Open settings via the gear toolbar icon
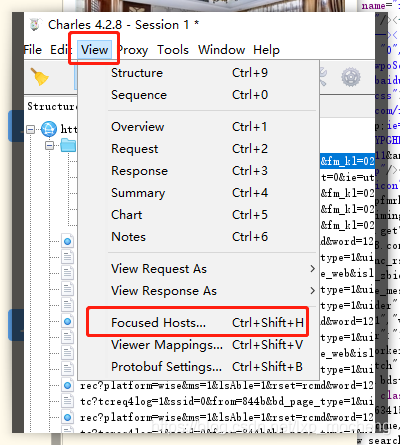The width and height of the screenshot is (400, 445). click(351, 77)
